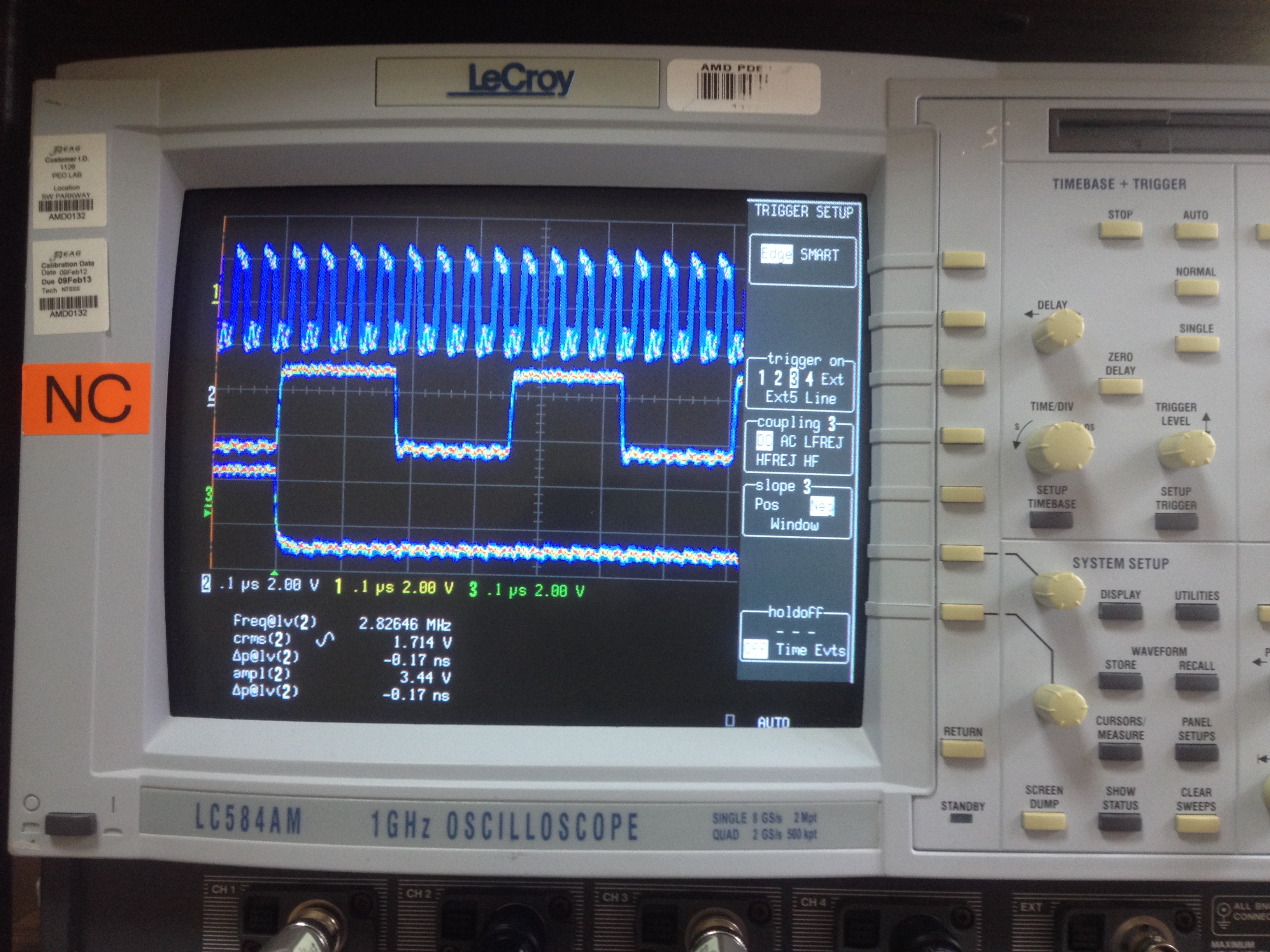Push the waveform RECALL button

point(1197,682)
